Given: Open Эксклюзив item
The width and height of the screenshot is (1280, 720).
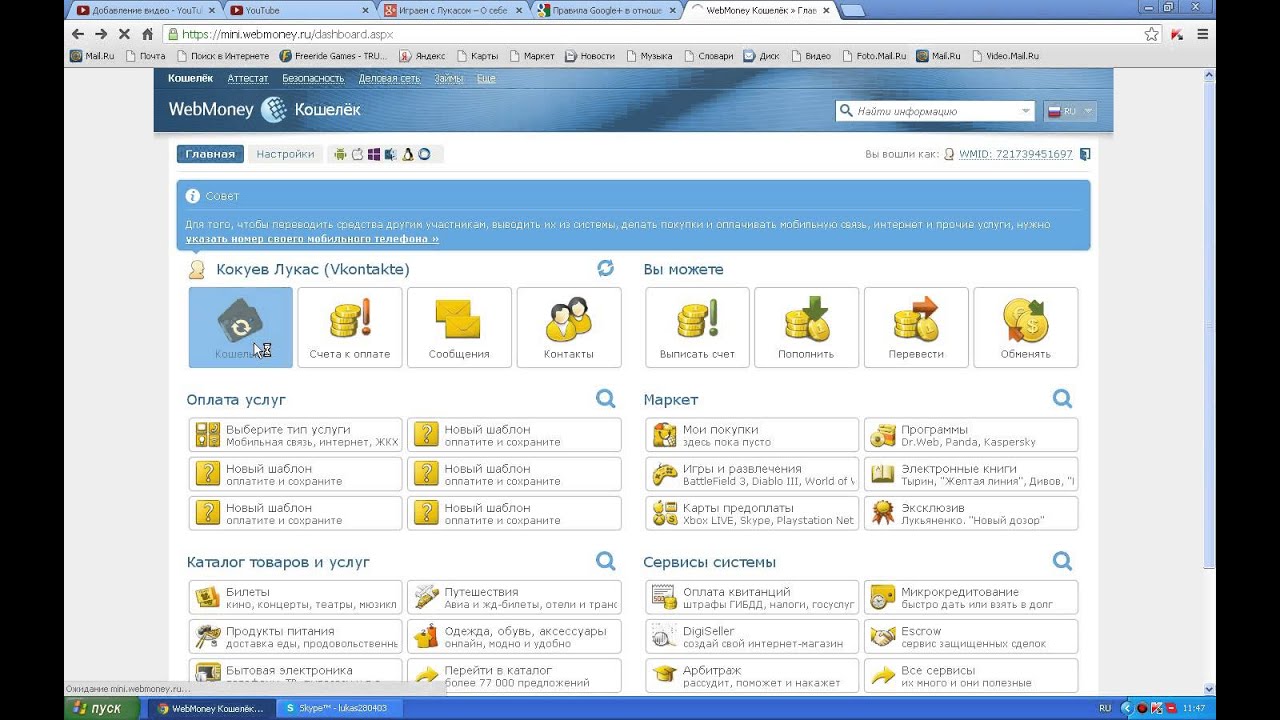Looking at the screenshot, I should click(x=971, y=513).
